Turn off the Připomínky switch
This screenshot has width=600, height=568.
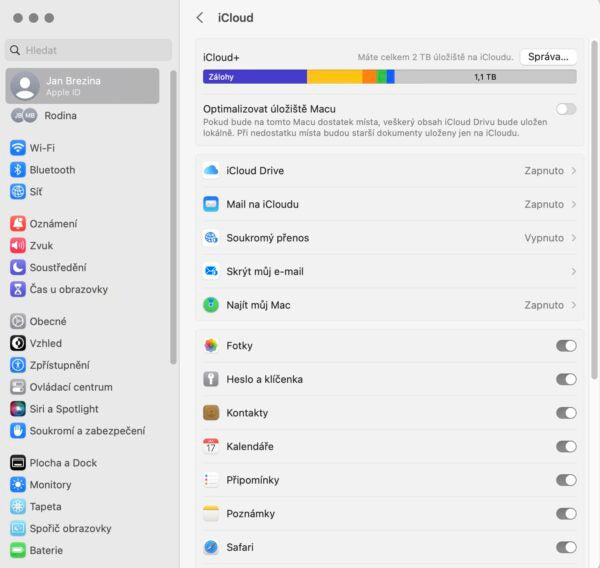[566, 480]
